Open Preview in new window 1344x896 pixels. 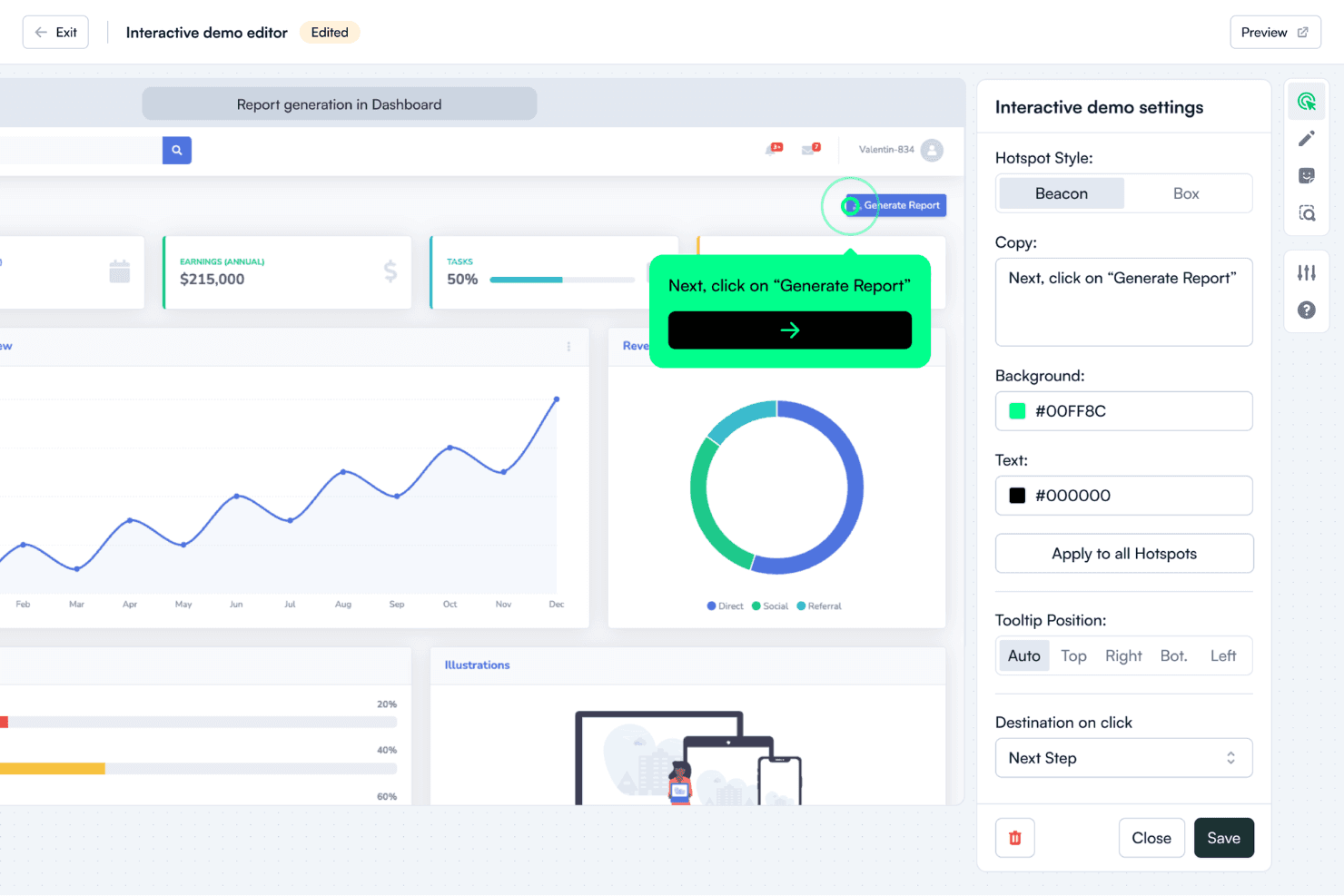point(1275,32)
